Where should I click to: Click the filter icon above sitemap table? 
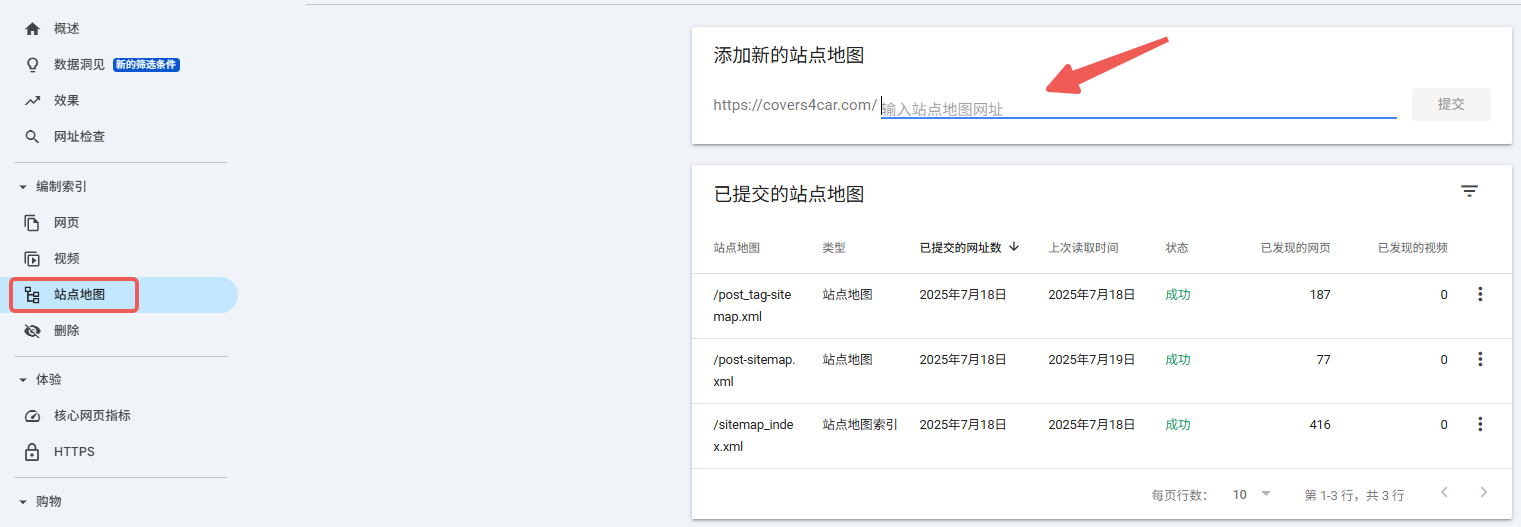coord(1469,191)
